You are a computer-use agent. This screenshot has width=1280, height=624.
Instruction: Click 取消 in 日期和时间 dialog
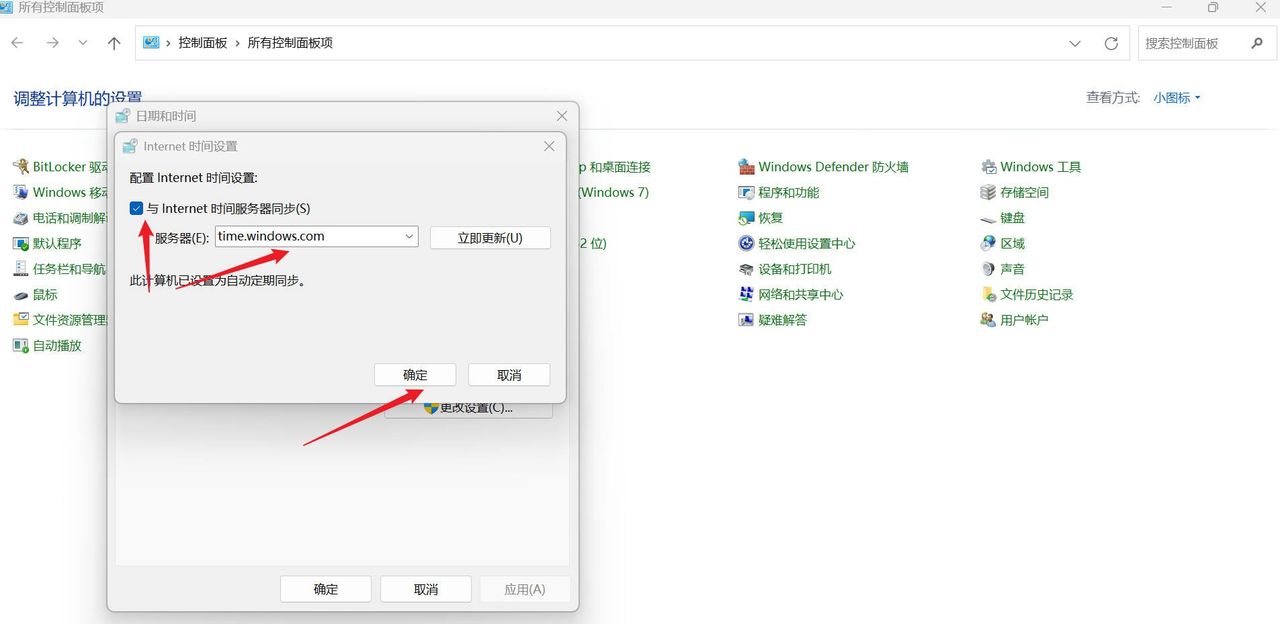pos(426,589)
